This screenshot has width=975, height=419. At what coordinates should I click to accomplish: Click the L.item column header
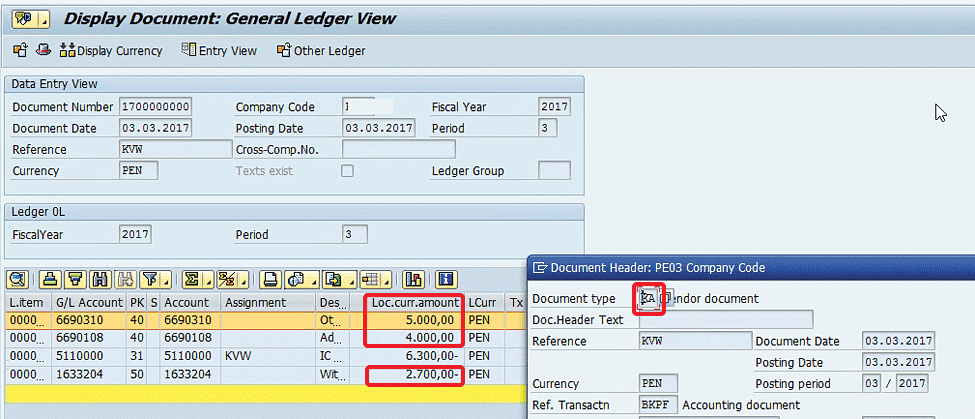[27, 303]
